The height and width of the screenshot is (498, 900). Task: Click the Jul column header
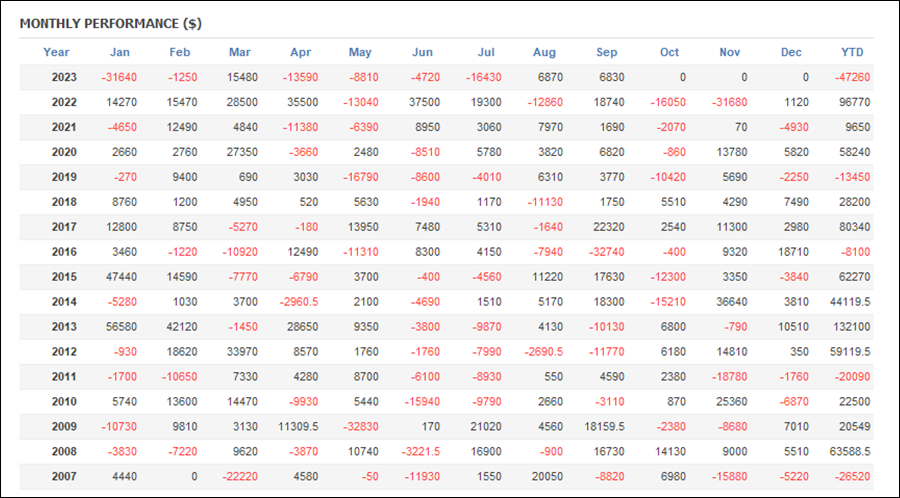click(x=486, y=52)
